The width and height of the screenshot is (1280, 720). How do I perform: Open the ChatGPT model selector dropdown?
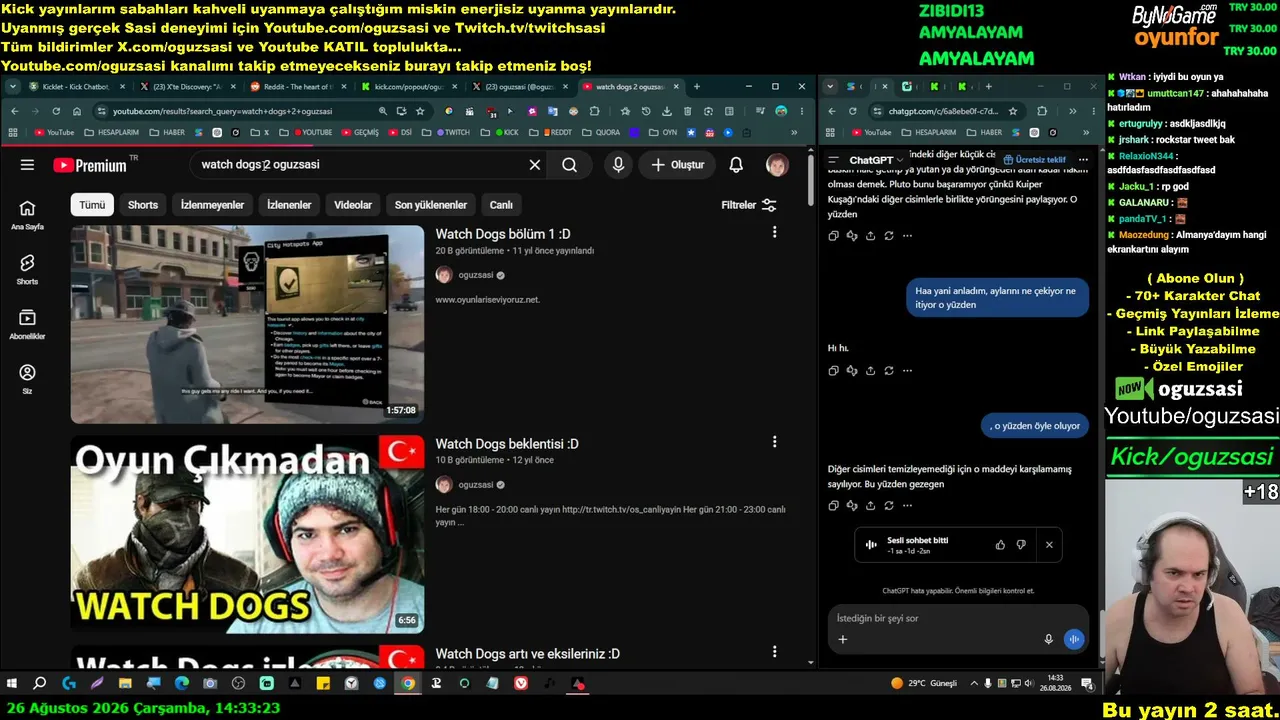(876, 160)
